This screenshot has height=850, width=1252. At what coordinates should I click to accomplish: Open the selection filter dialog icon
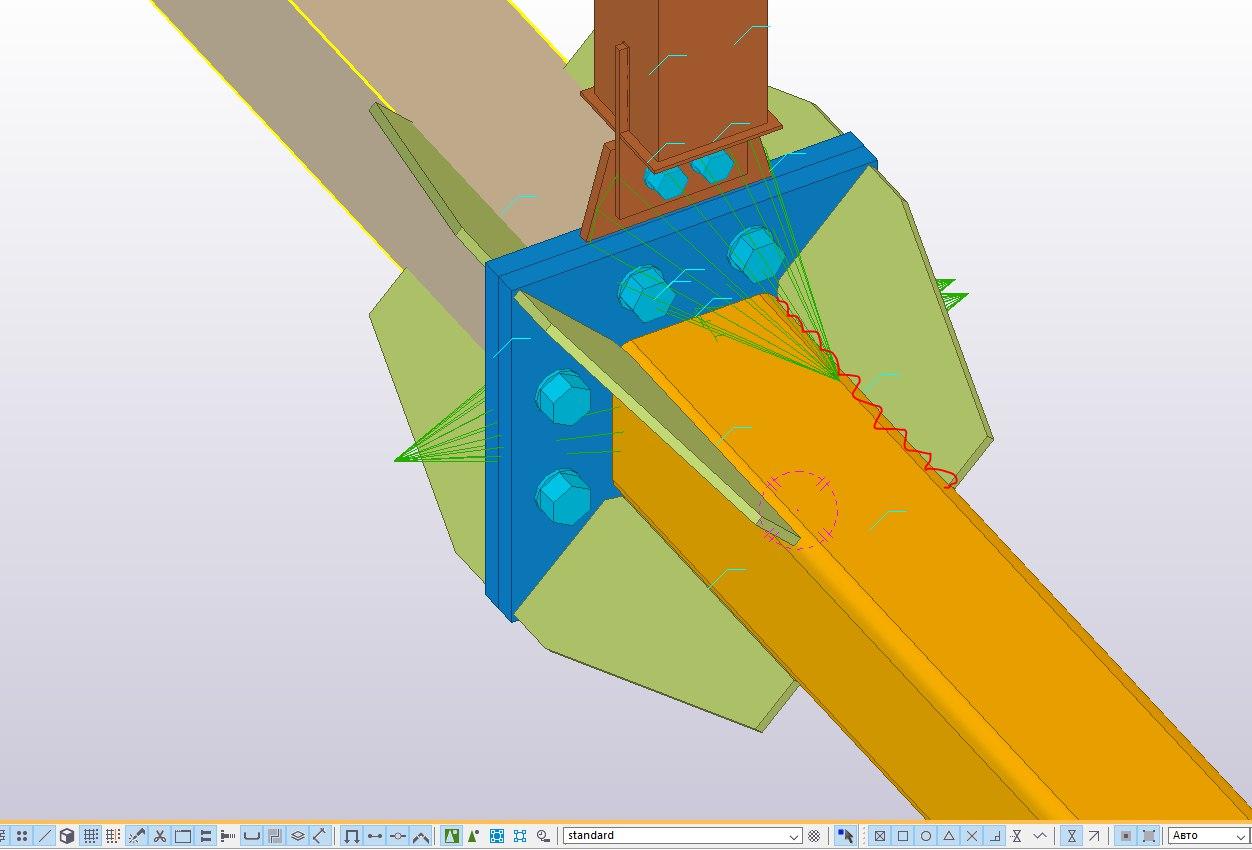pyautogui.click(x=814, y=836)
